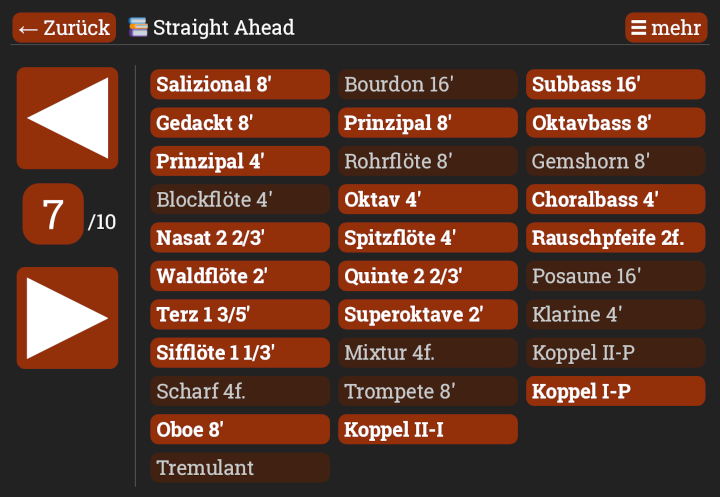The image size is (720, 497).
Task: Enable the Posaune 16' pedal stop
Action: point(616,276)
